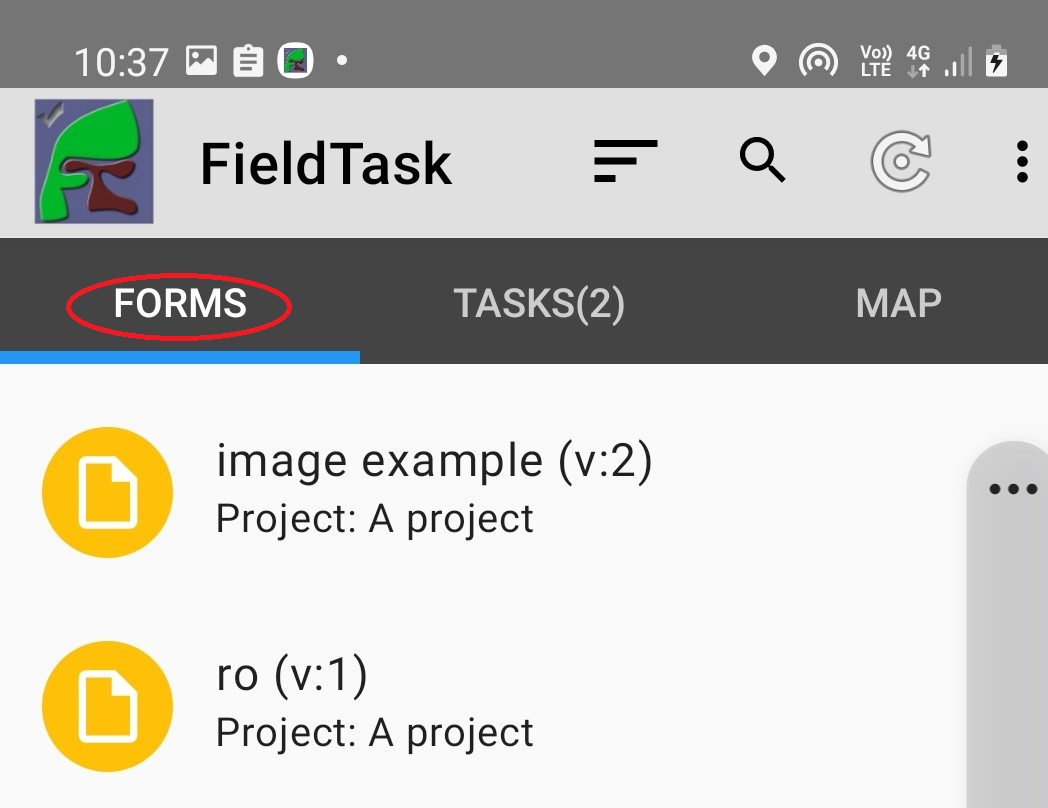Viewport: 1048px width, 808px height.
Task: Open the image example (v:2) form
Action: (x=434, y=462)
